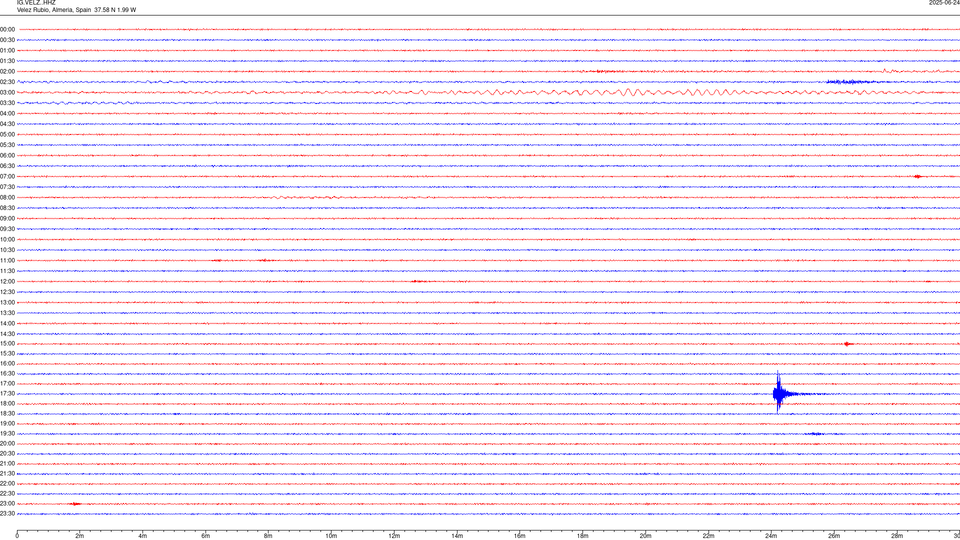
Task: Click the 05:00 row label
Action: pos(7,134)
